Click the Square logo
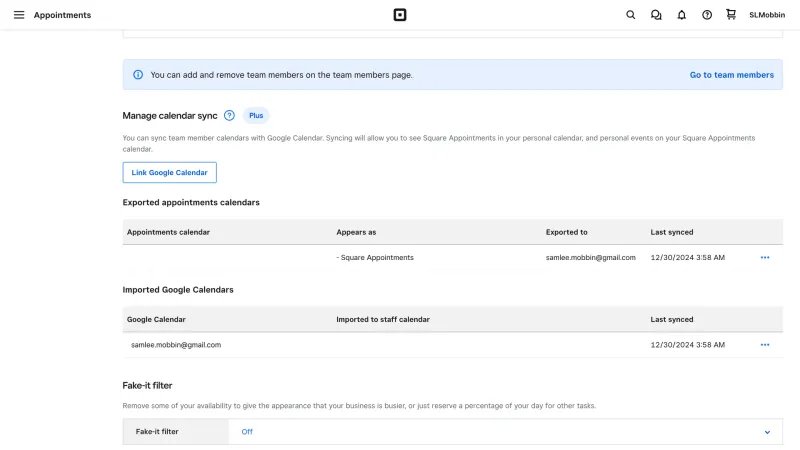 400,15
